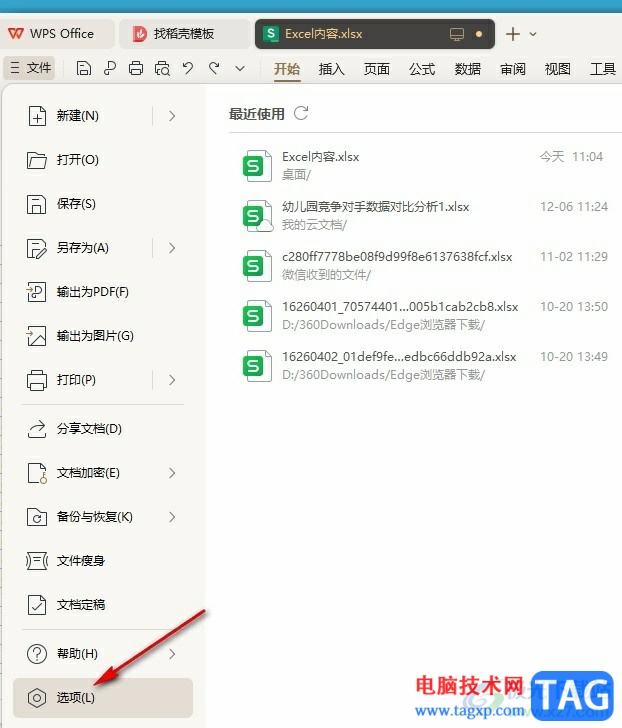Select the Excel内容.xlsx document tab
This screenshot has width=622, height=728.
coord(375,34)
